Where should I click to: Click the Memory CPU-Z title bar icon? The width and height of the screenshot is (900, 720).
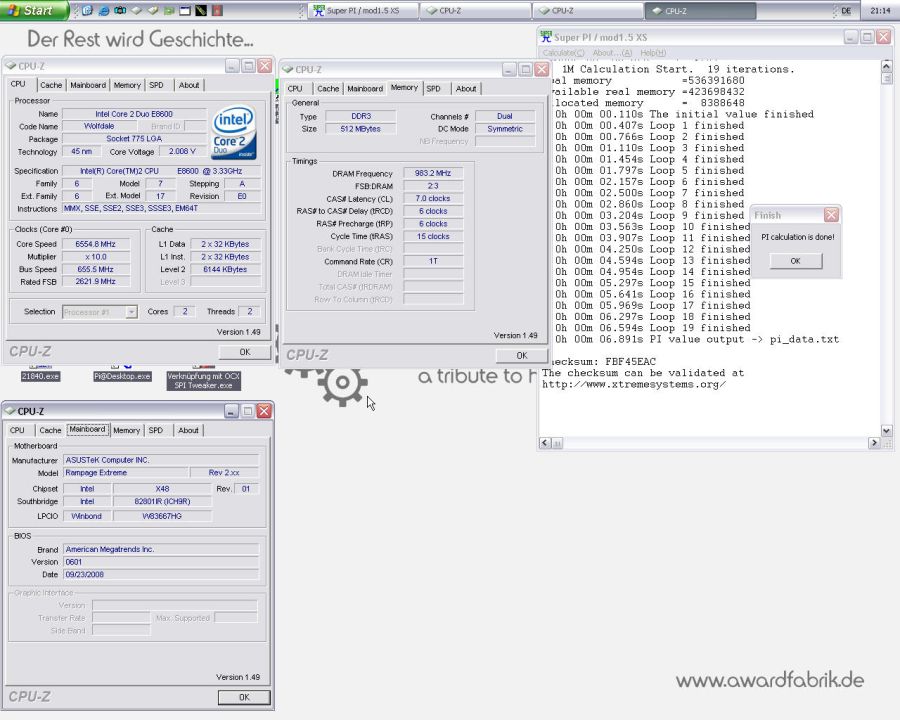288,69
